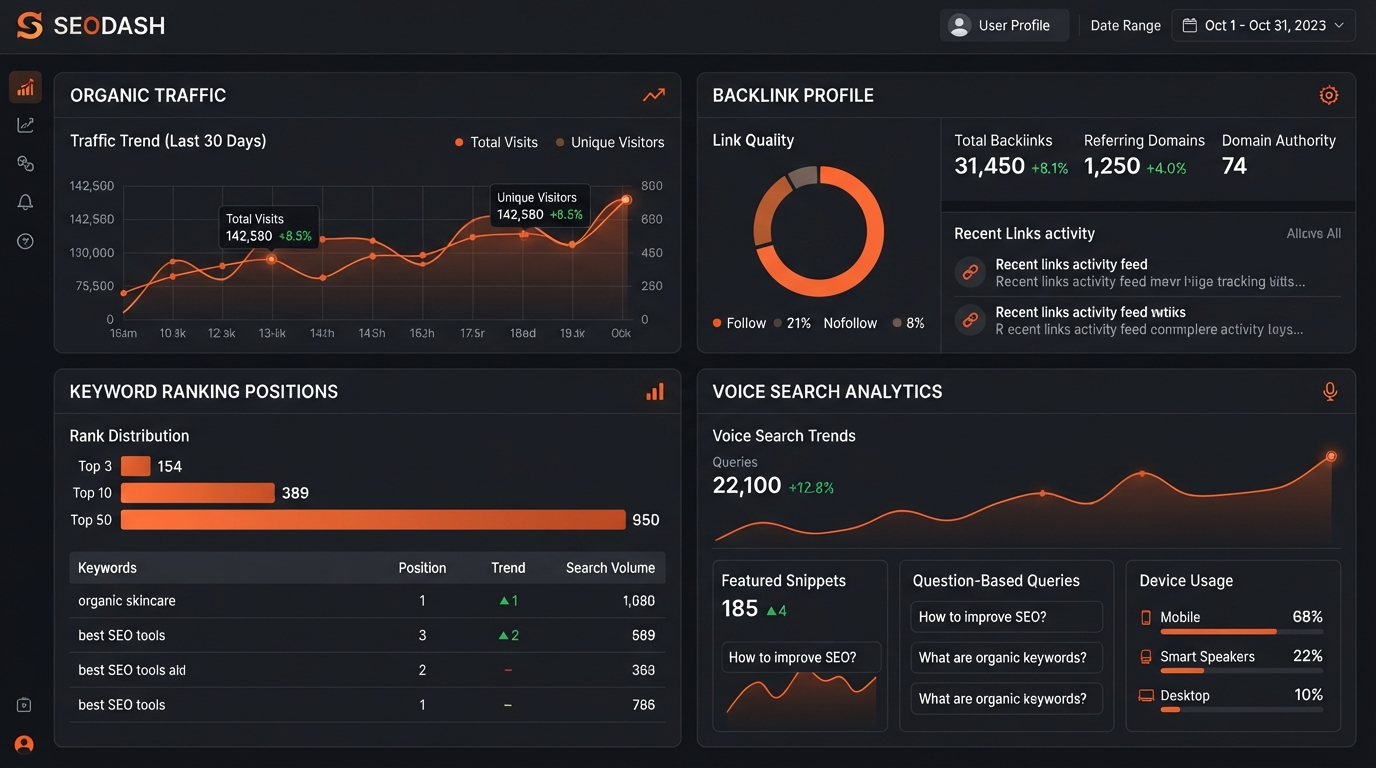Image resolution: width=1376 pixels, height=768 pixels.
Task: Toggle Nofollow legend in Link Quality
Action: (x=850, y=323)
